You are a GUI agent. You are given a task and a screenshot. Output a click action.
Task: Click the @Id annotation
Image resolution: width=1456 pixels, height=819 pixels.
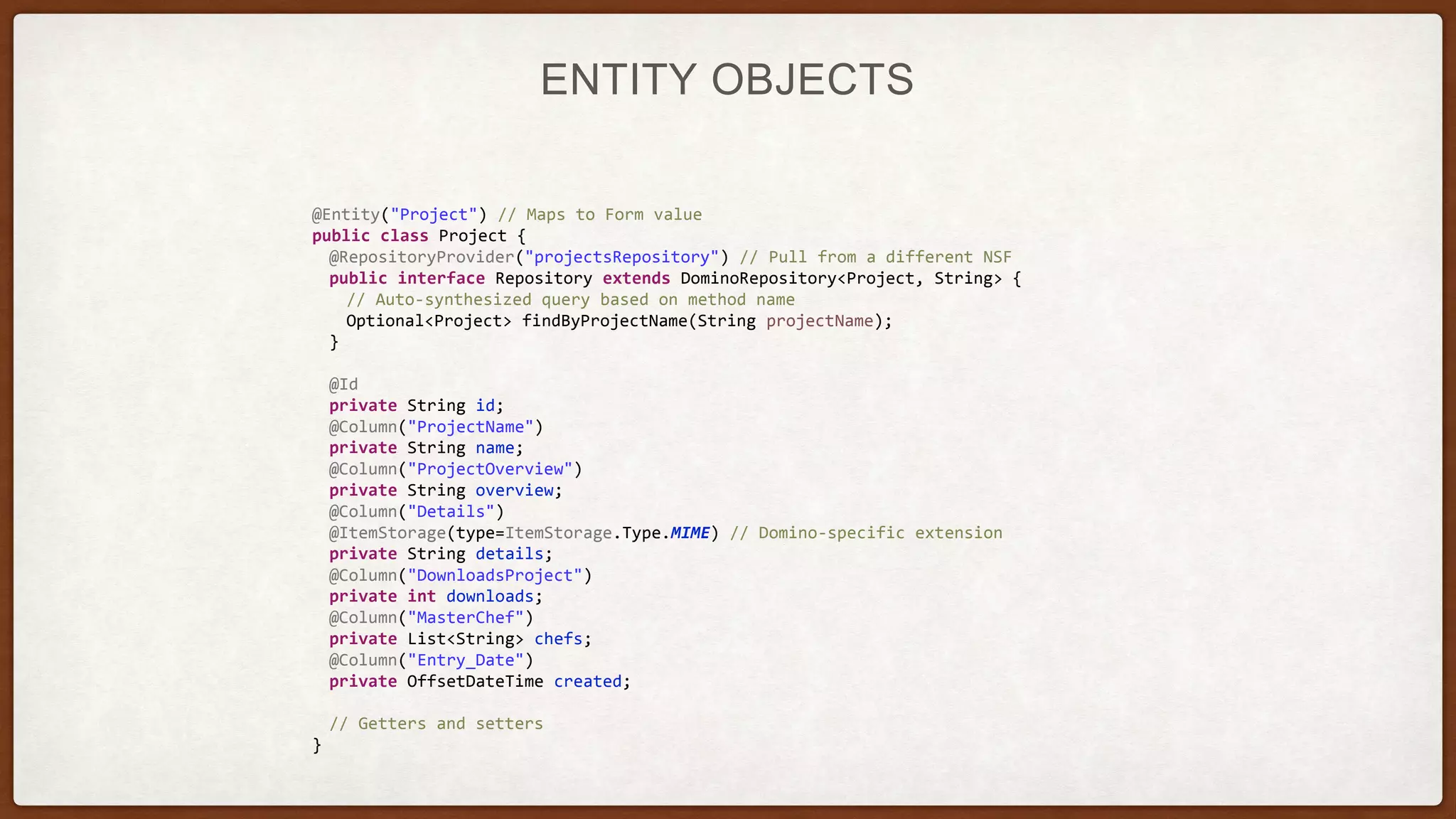343,385
